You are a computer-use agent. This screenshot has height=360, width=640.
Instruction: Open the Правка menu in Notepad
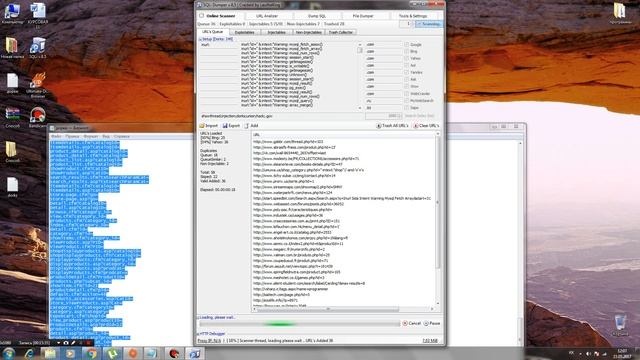(72, 136)
